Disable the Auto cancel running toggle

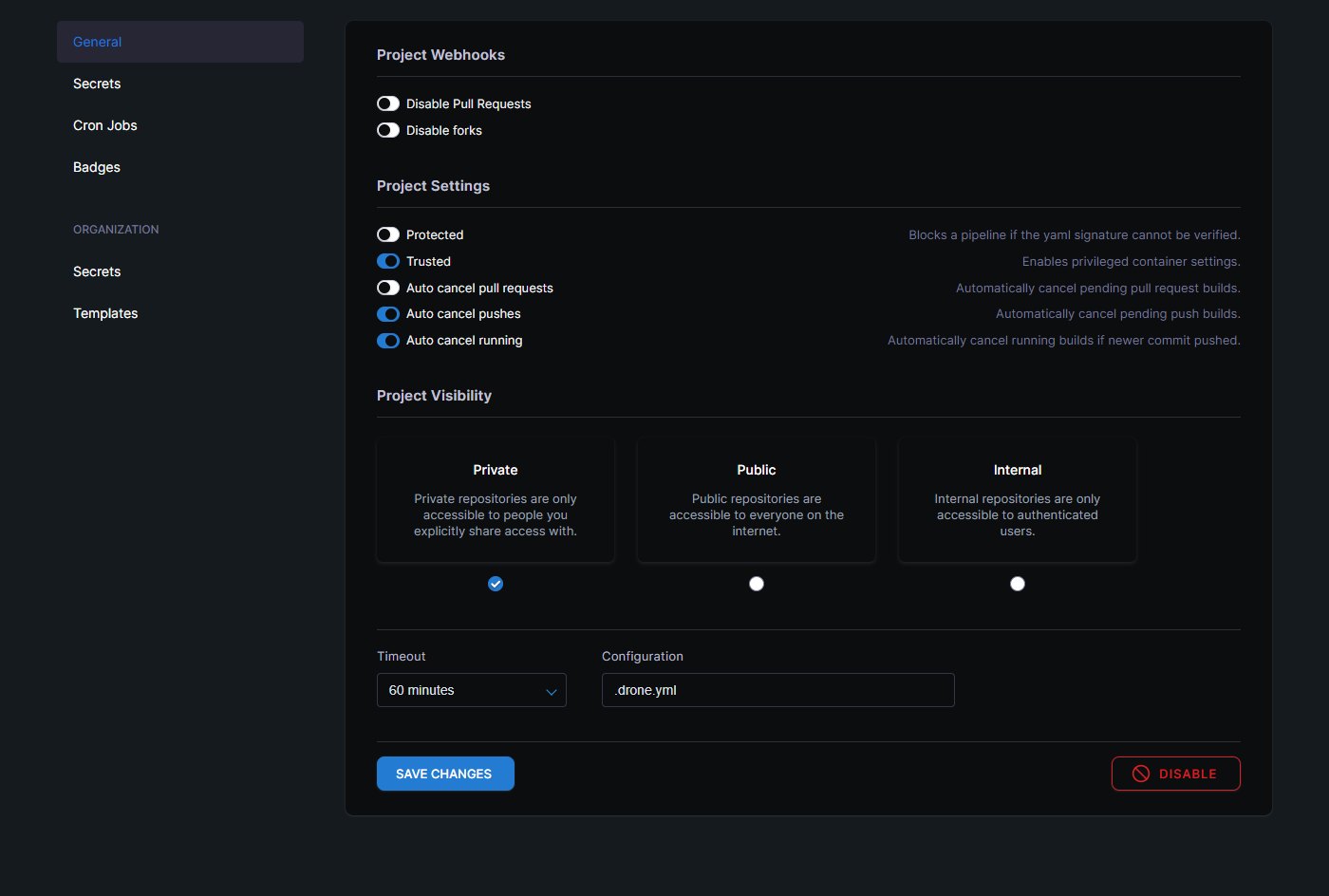(388, 341)
